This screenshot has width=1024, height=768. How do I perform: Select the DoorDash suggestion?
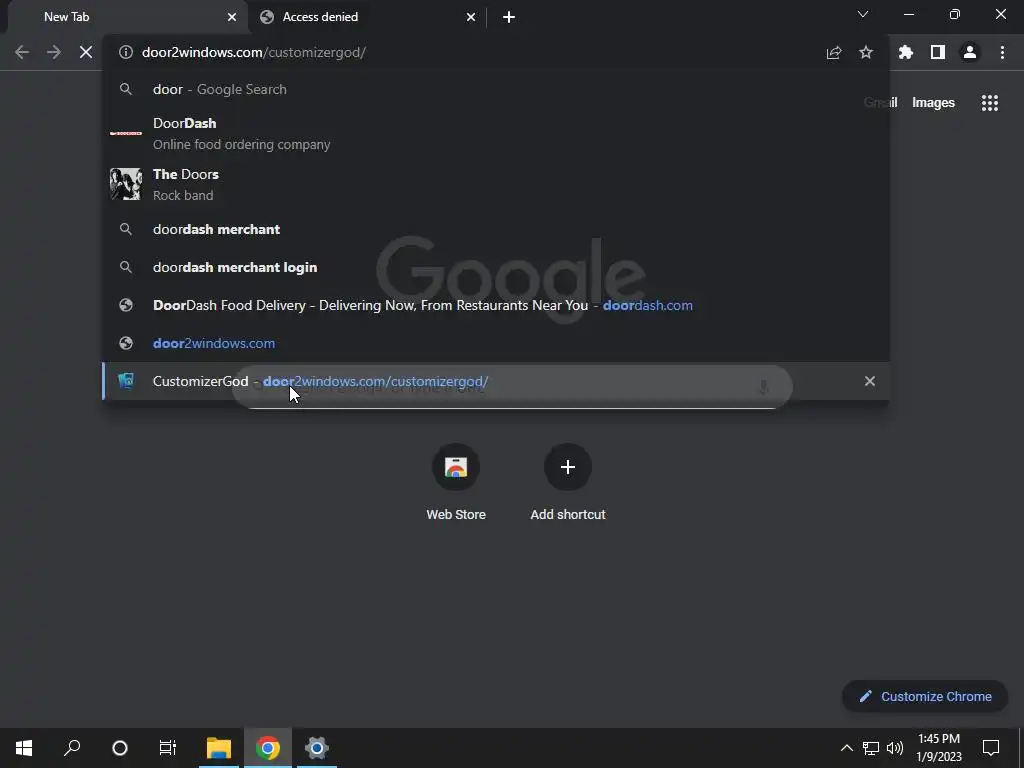496,133
